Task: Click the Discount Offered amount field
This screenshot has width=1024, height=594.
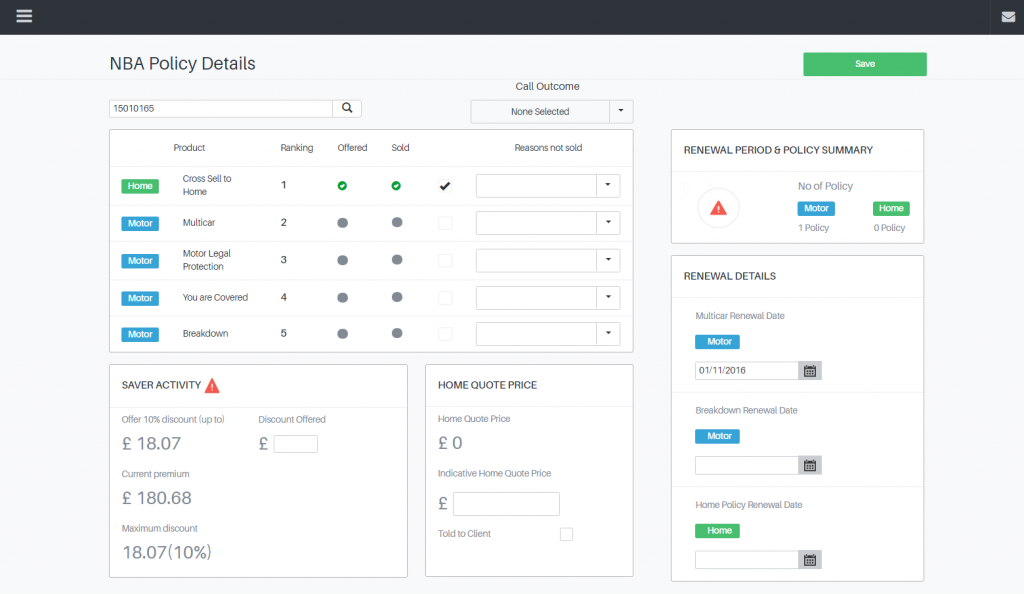Action: 295,444
